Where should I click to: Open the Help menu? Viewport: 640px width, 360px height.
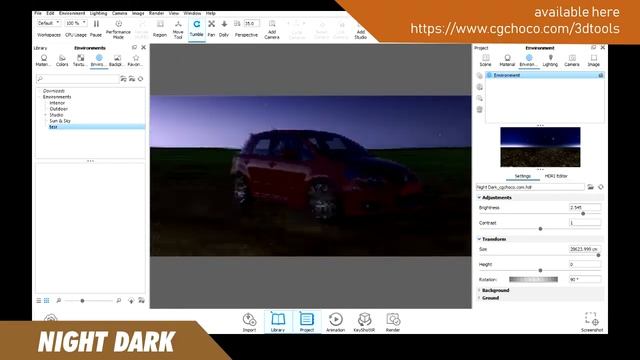click(x=211, y=13)
